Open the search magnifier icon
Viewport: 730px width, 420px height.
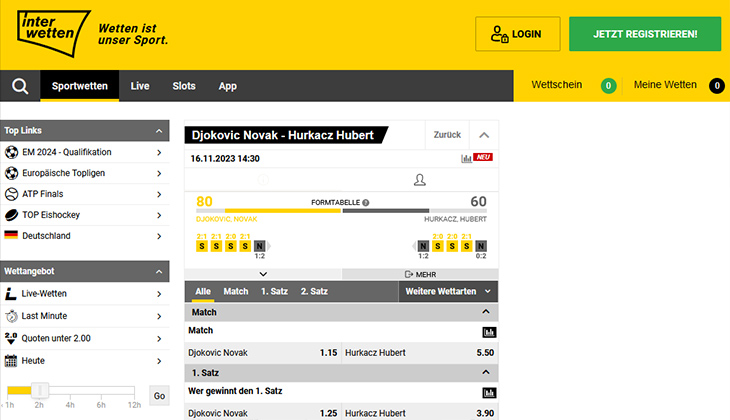point(20,86)
